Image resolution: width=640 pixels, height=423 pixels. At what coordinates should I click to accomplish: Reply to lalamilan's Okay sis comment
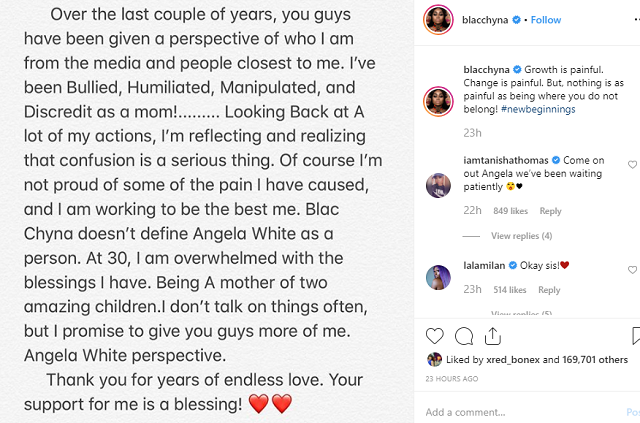(549, 290)
